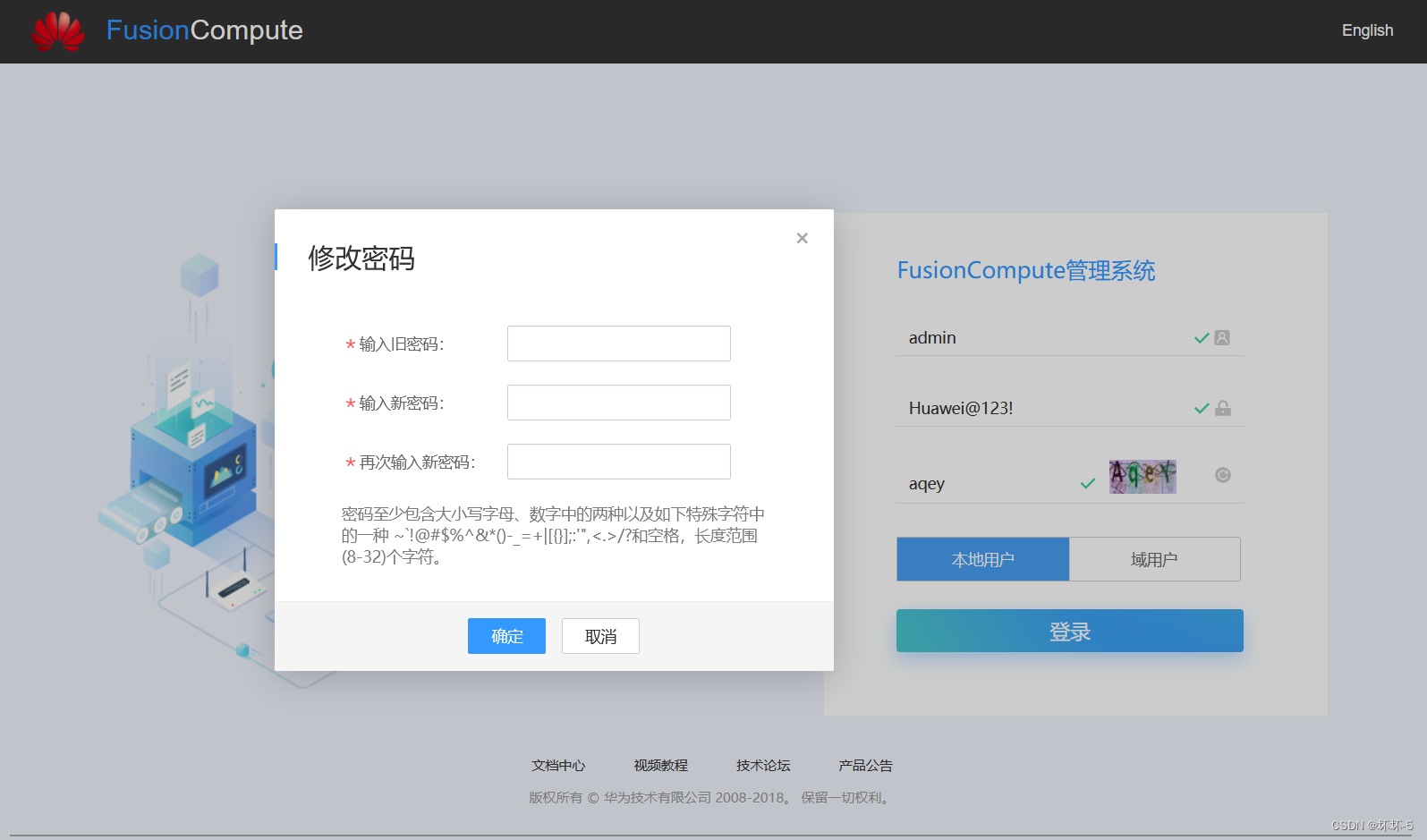Click the FusionCompute title text
Screen dimensions: 1427x840
[x=204, y=30]
